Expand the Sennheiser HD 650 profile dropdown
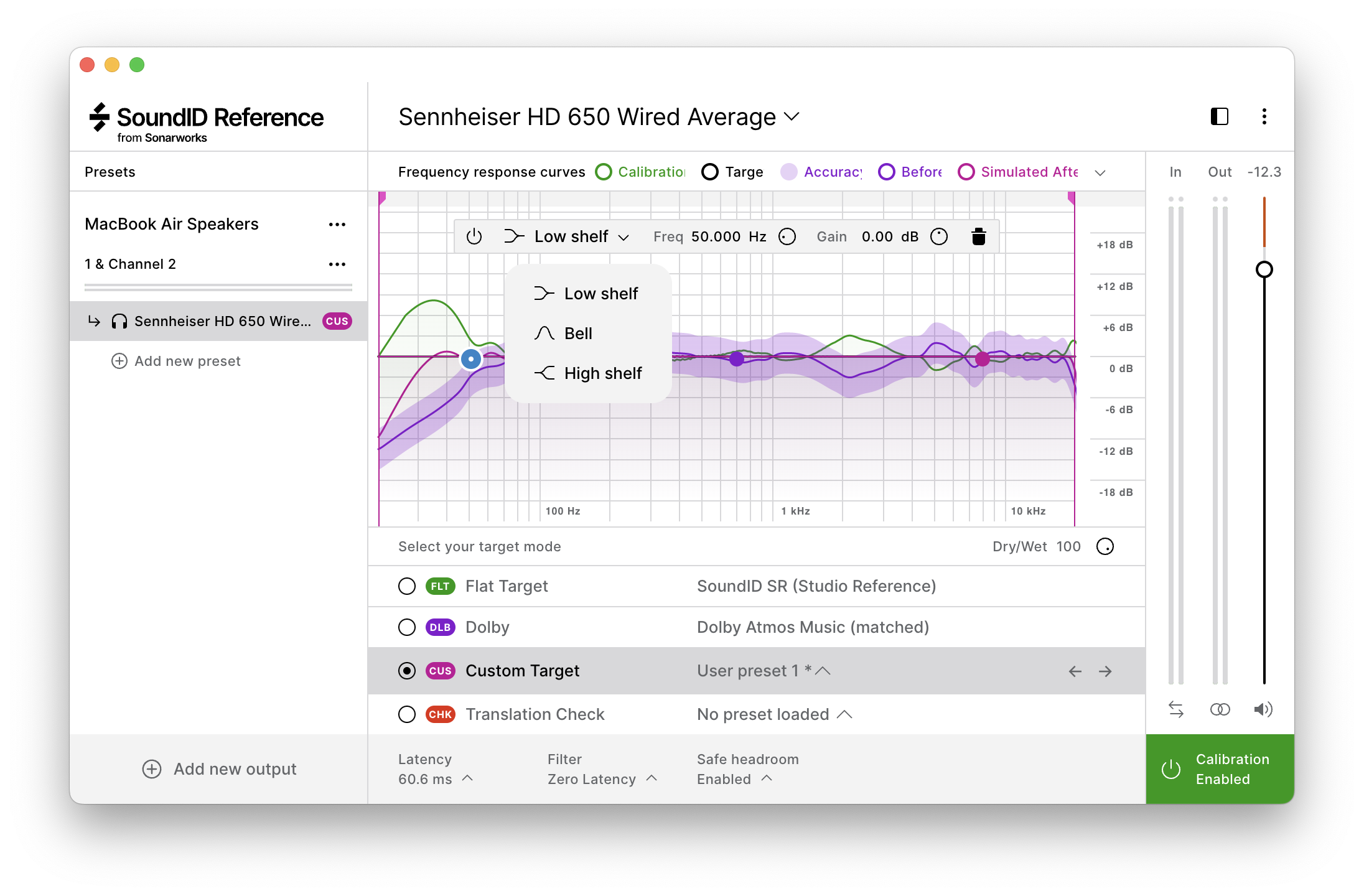The image size is (1364, 896). (792, 116)
